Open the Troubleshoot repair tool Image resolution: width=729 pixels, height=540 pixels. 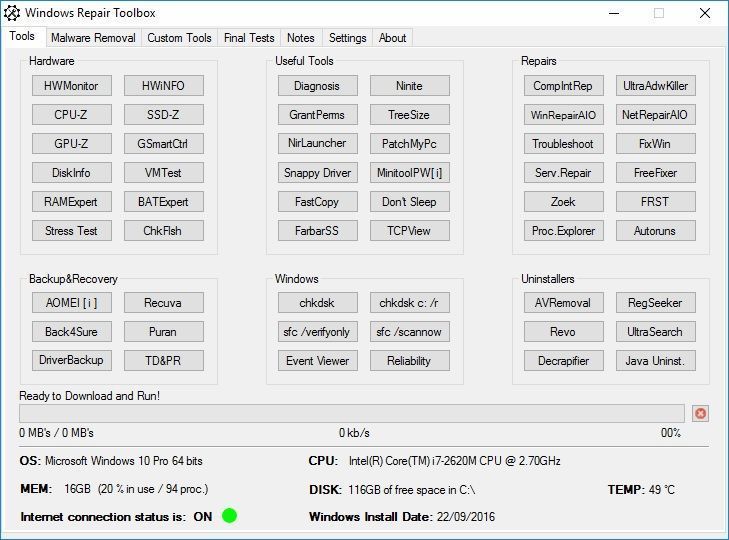[x=563, y=144]
